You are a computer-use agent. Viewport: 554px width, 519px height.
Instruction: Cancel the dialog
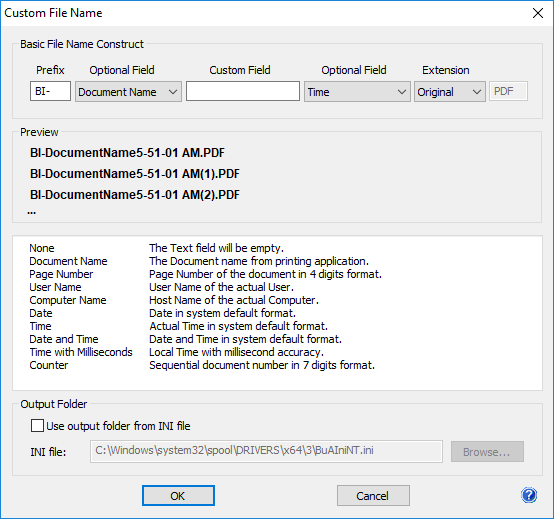tap(373, 496)
